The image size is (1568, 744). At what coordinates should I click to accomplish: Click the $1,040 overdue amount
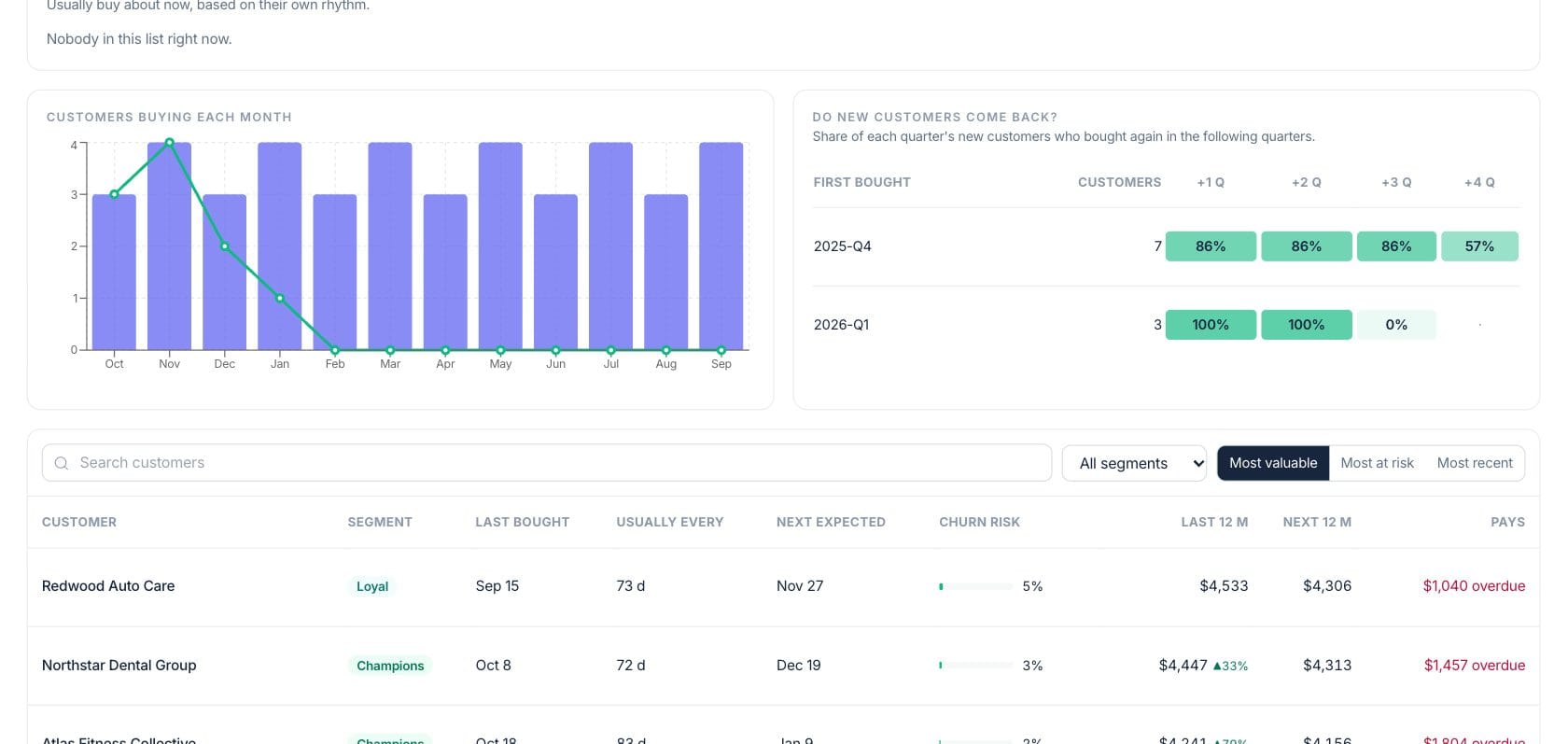coord(1475,586)
